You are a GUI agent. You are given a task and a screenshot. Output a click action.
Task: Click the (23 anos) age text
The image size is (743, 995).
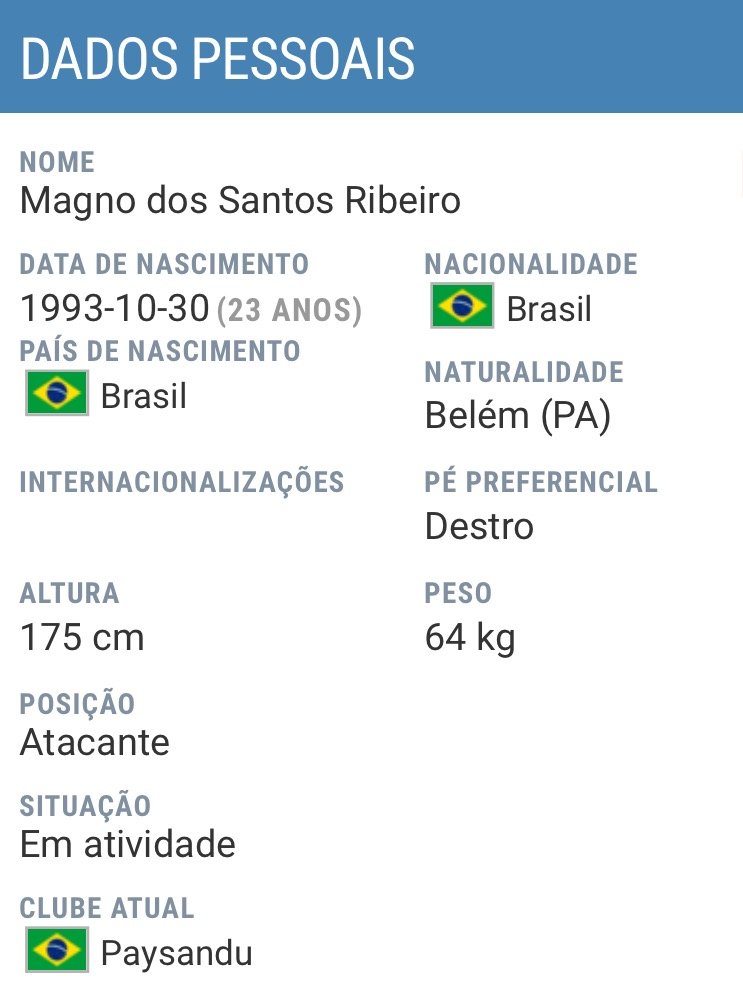pos(289,310)
